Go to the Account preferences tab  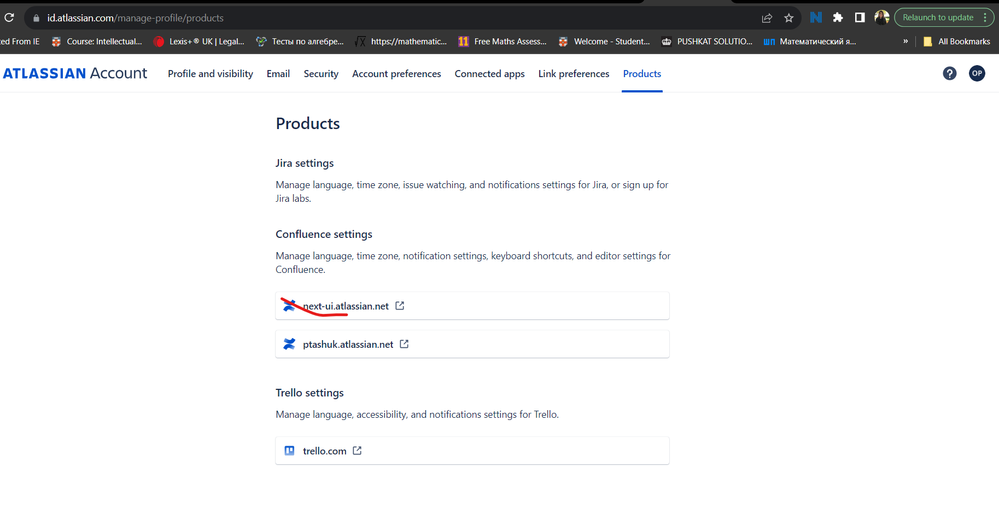tap(396, 74)
